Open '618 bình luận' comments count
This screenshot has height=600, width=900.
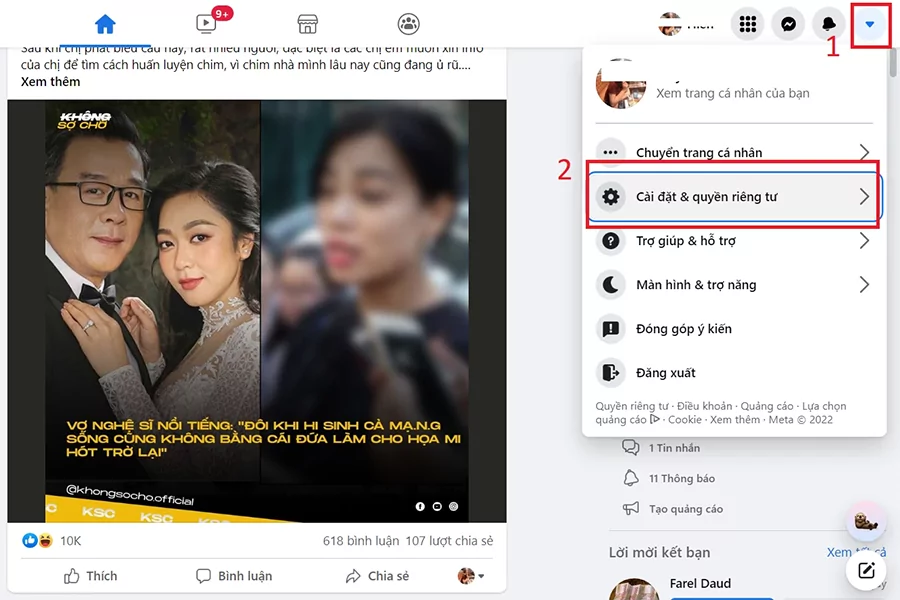[360, 541]
